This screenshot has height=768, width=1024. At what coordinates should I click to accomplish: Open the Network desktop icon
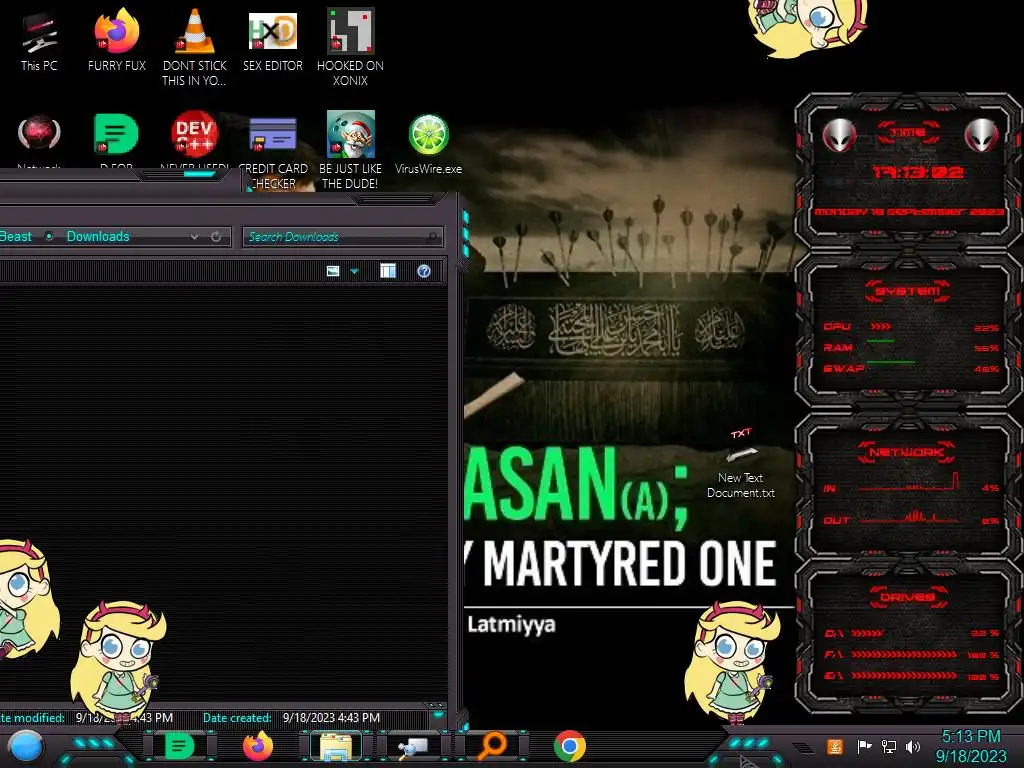pos(39,138)
